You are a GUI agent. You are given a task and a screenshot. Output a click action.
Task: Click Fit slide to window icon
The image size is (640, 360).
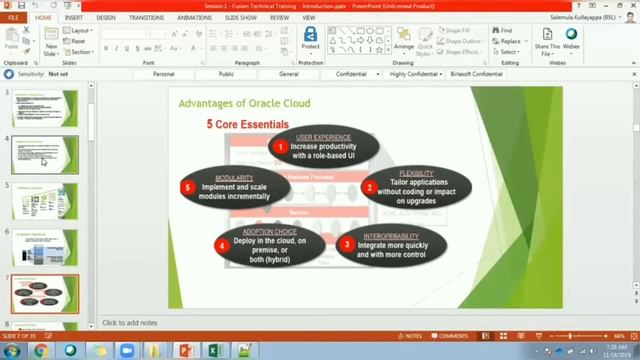(x=634, y=336)
